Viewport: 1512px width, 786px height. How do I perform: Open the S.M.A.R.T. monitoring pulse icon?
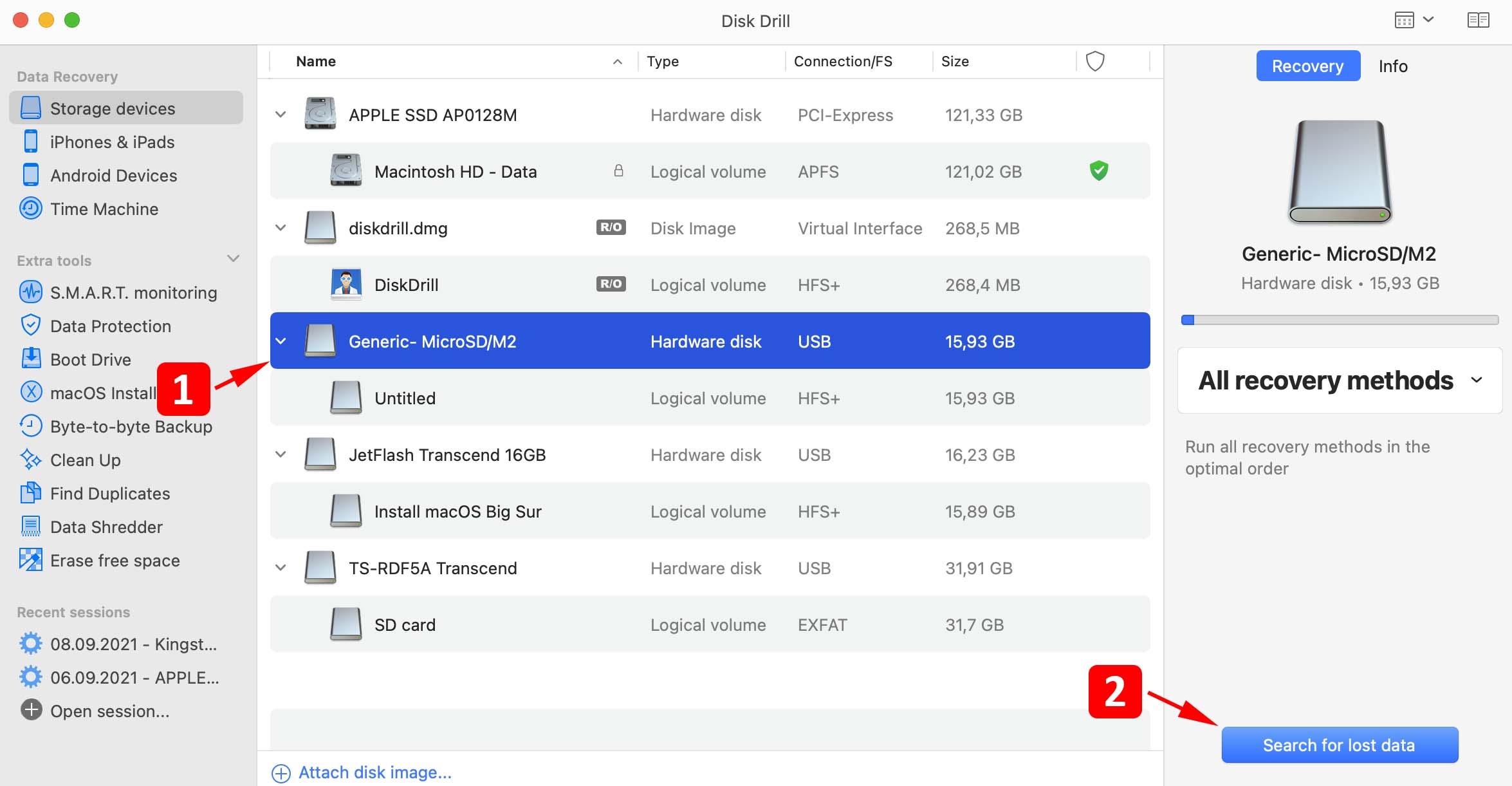click(30, 292)
